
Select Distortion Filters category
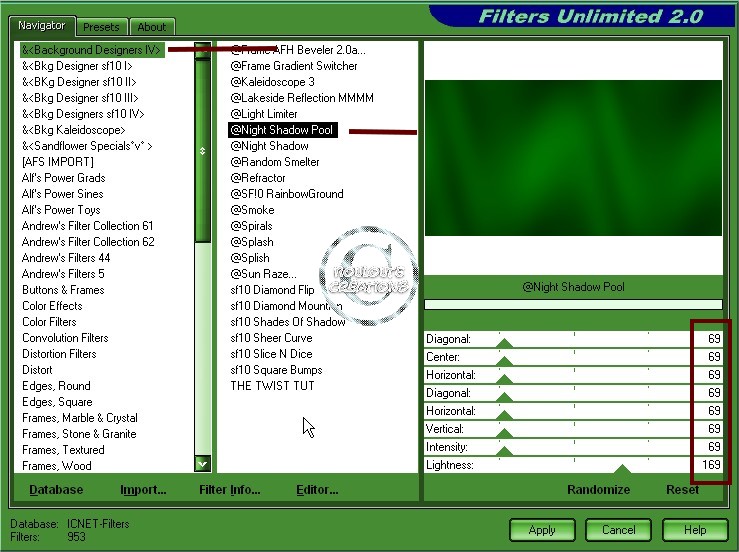point(59,354)
